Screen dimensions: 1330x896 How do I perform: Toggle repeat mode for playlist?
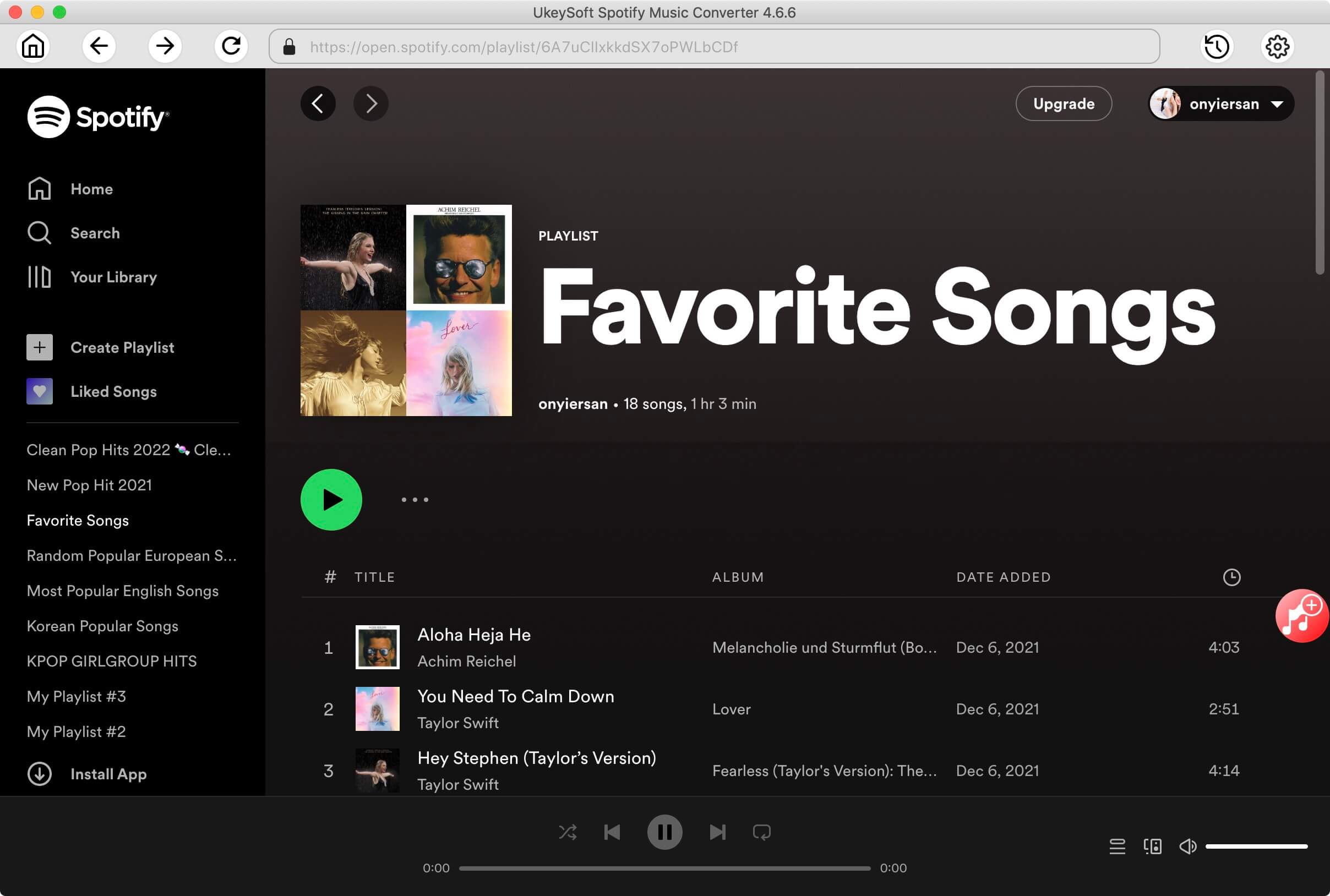coord(761,831)
